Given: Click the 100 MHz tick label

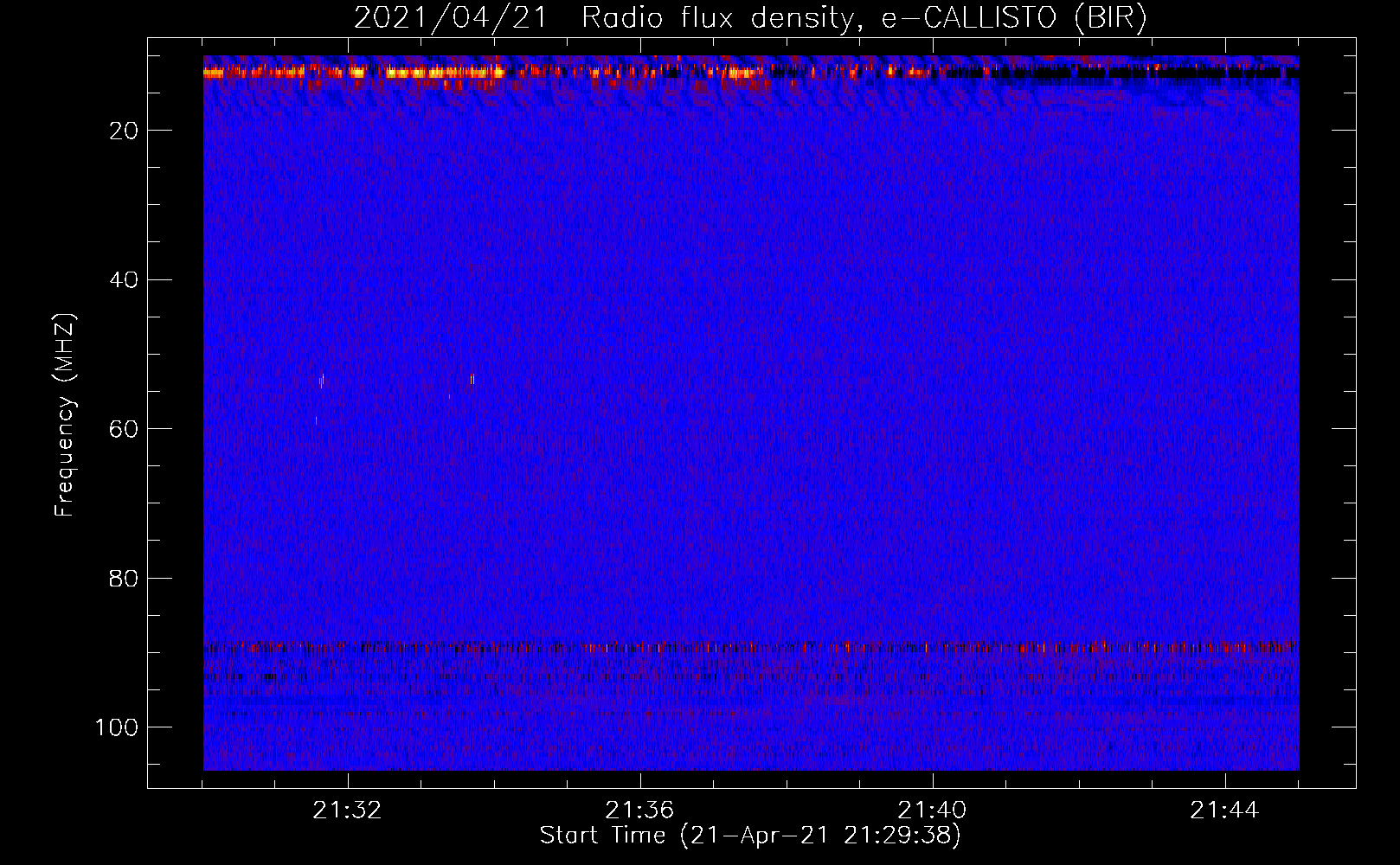Looking at the screenshot, I should [117, 727].
